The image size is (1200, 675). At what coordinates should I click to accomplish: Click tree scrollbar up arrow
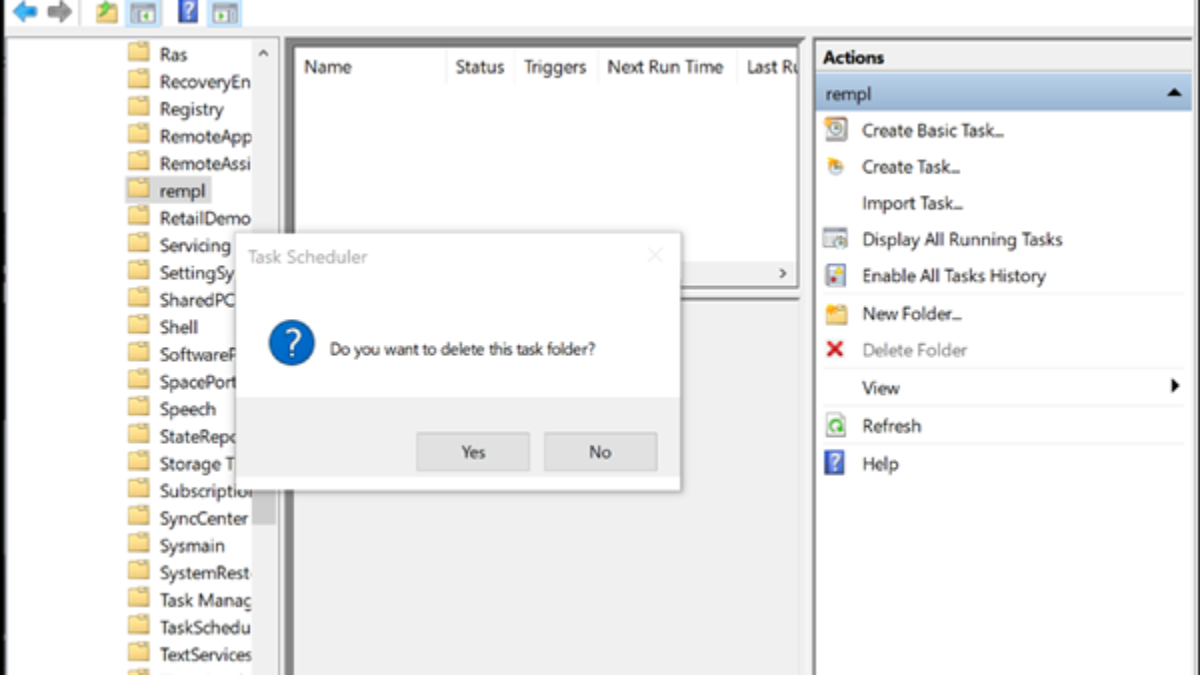pos(264,53)
